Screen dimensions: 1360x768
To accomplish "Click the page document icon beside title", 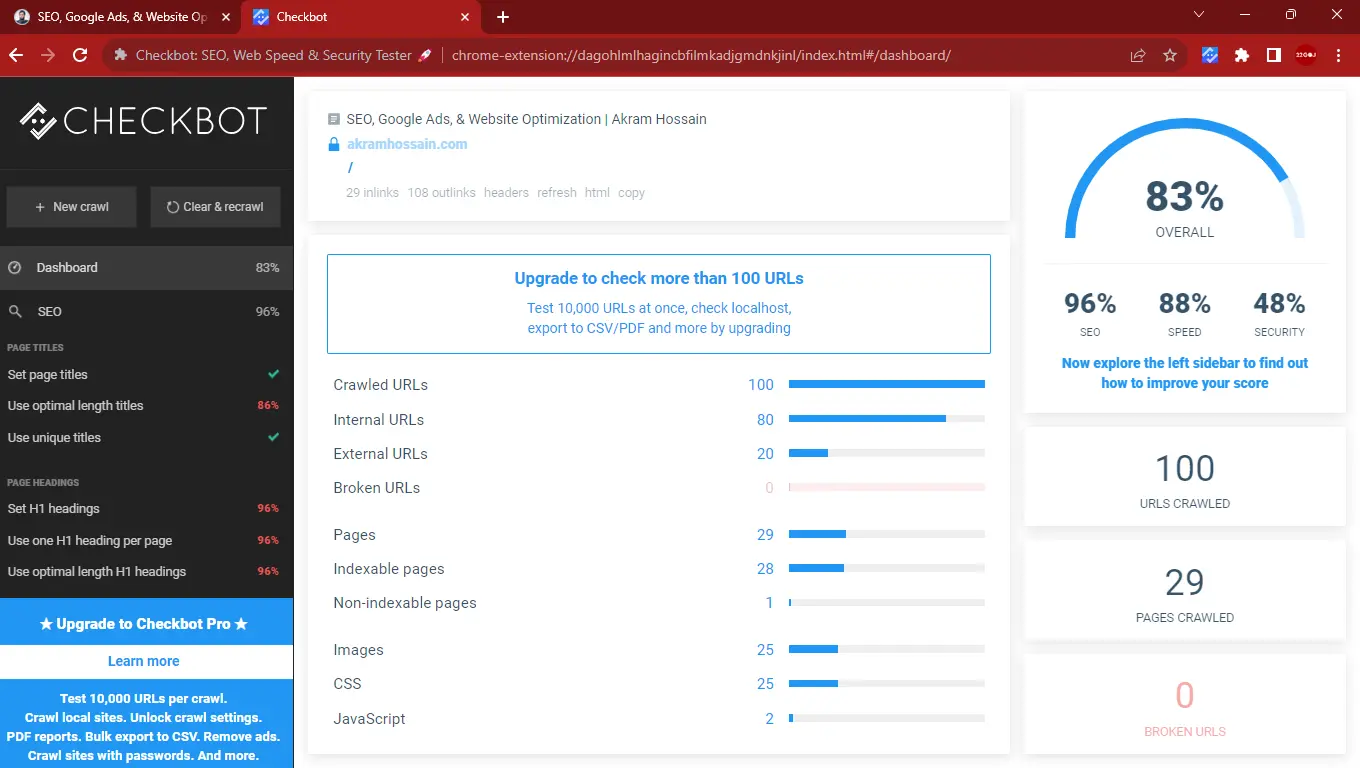I will (334, 119).
